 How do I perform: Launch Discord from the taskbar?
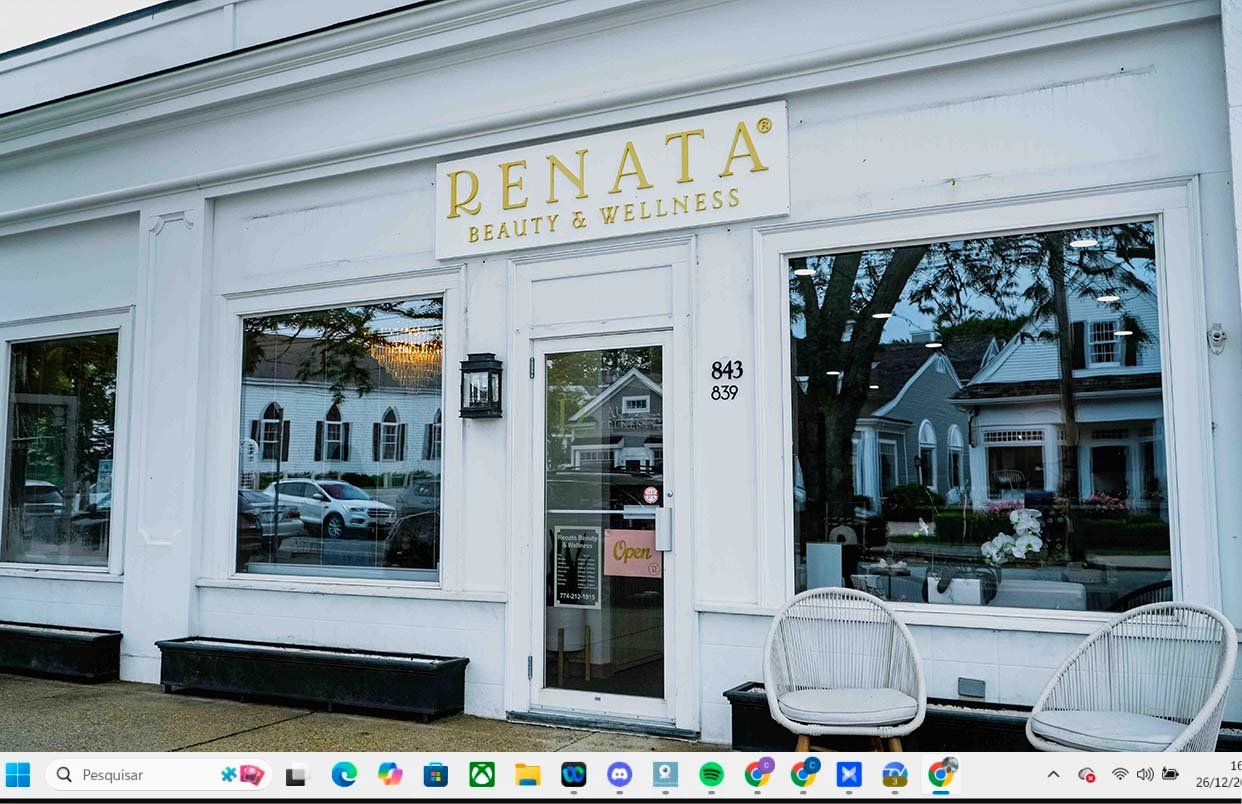pos(618,775)
